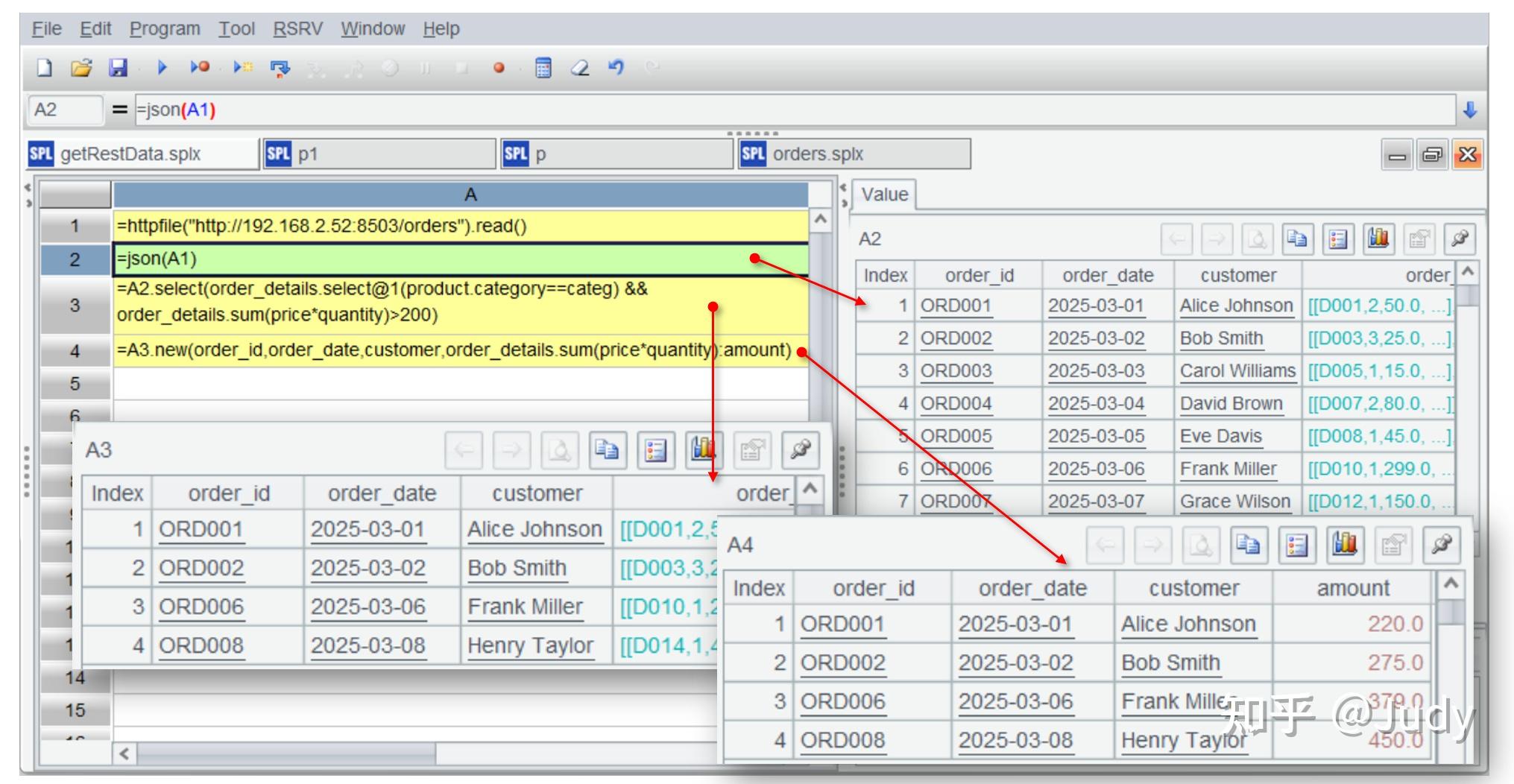Toggle the breakpoint red dot in the toolbar
Viewport: 1514px width, 784px height.
[499, 68]
